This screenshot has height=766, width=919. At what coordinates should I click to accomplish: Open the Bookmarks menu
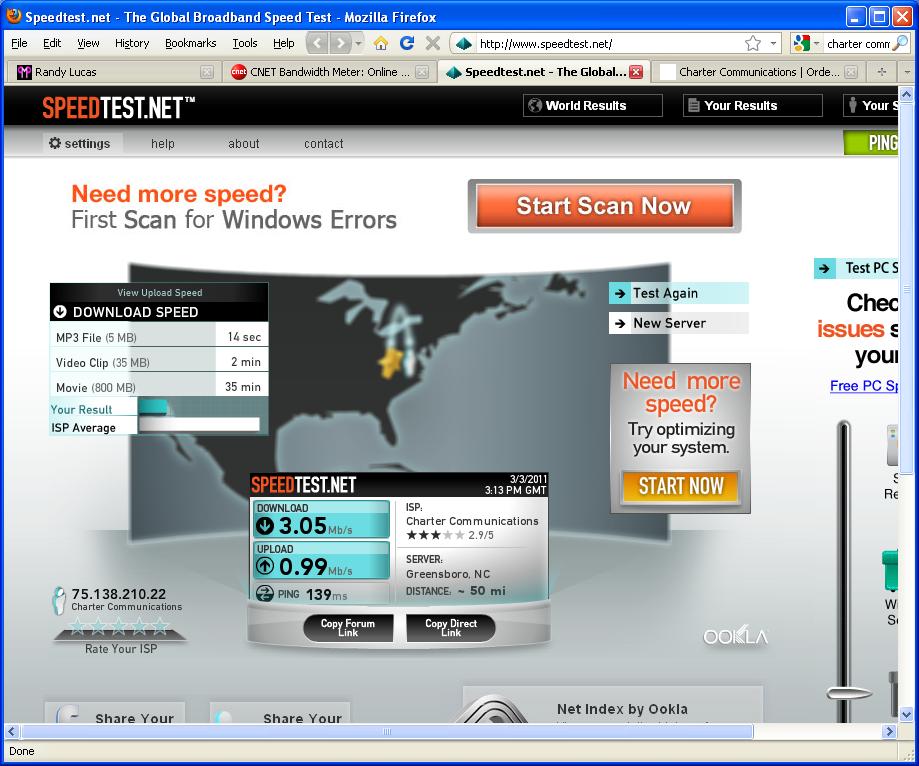pos(190,43)
